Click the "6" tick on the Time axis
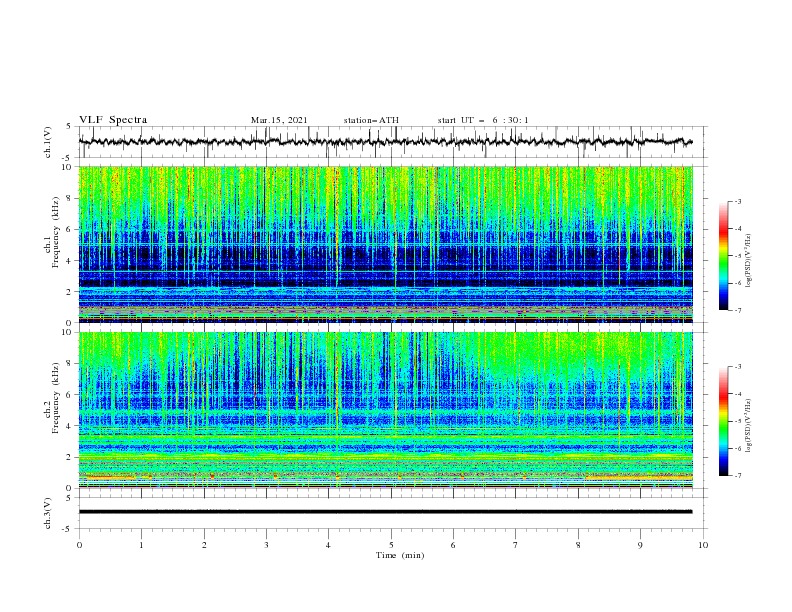 click(453, 545)
